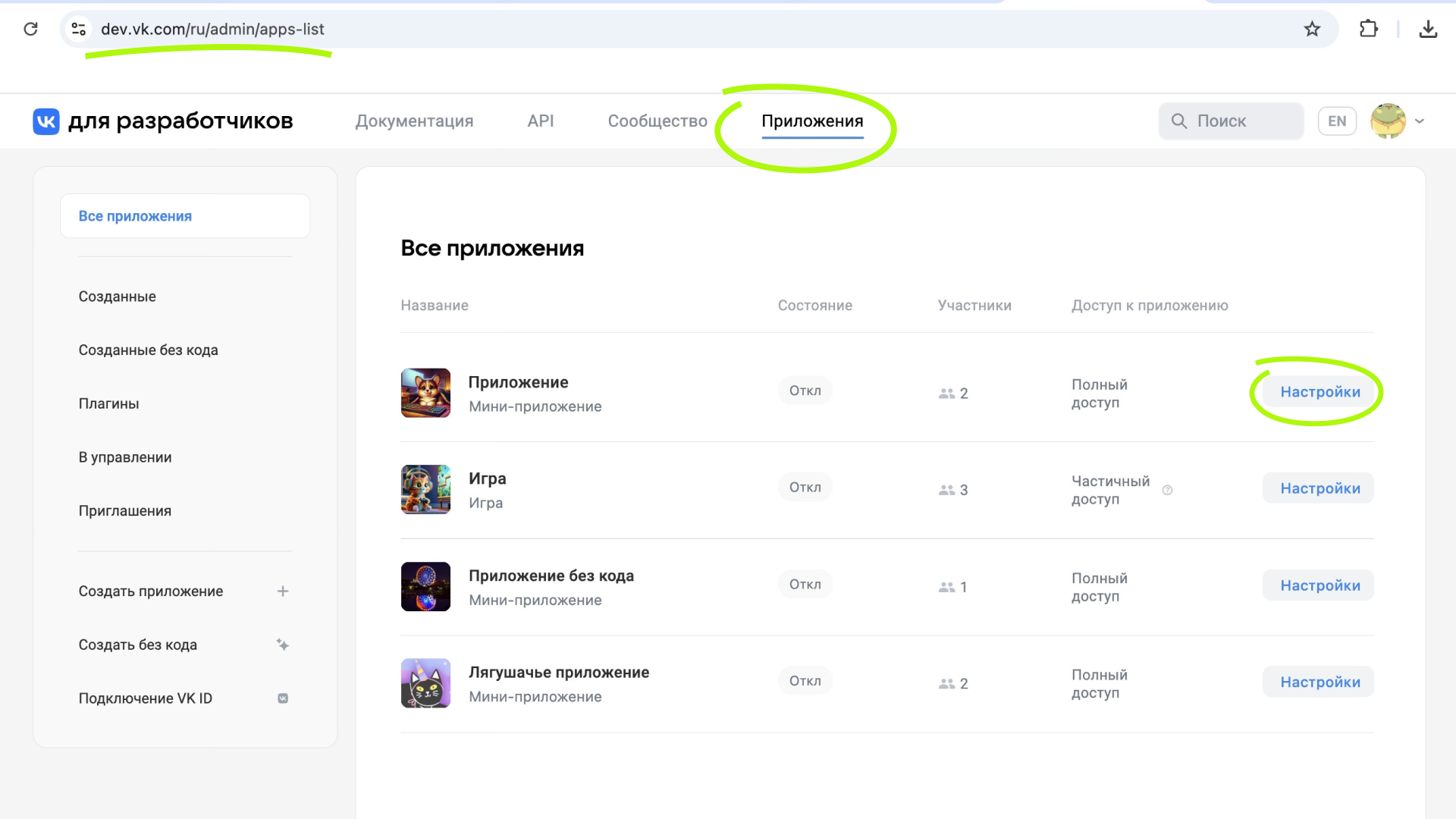1456x819 pixels.
Task: Click the help icon next to Частичный доступ
Action: [x=1168, y=490]
